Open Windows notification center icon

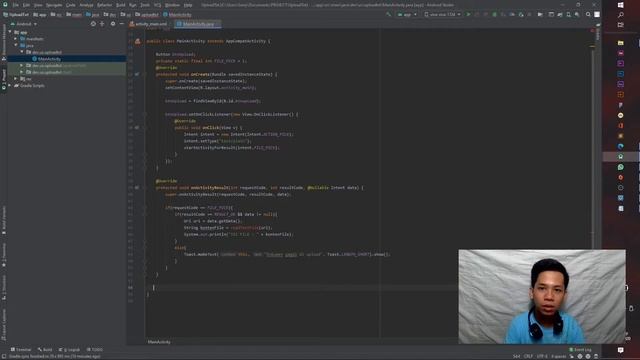(620, 350)
